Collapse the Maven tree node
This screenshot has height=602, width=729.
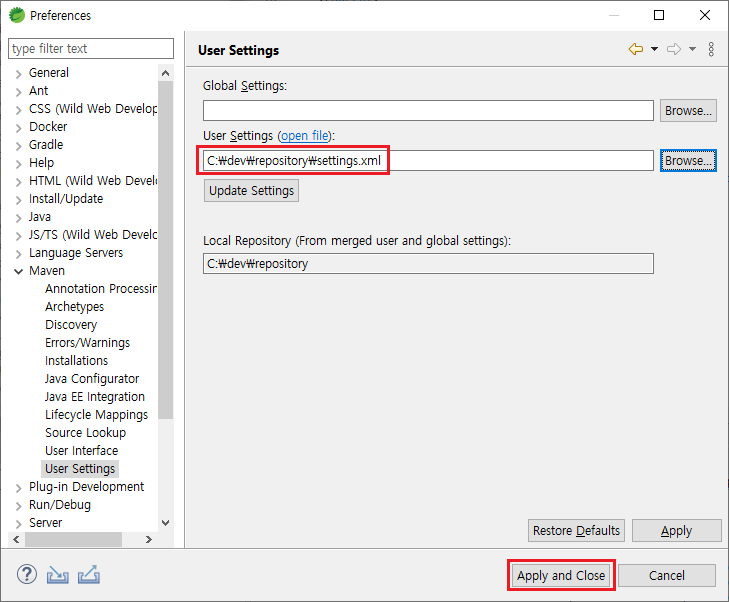(x=19, y=271)
